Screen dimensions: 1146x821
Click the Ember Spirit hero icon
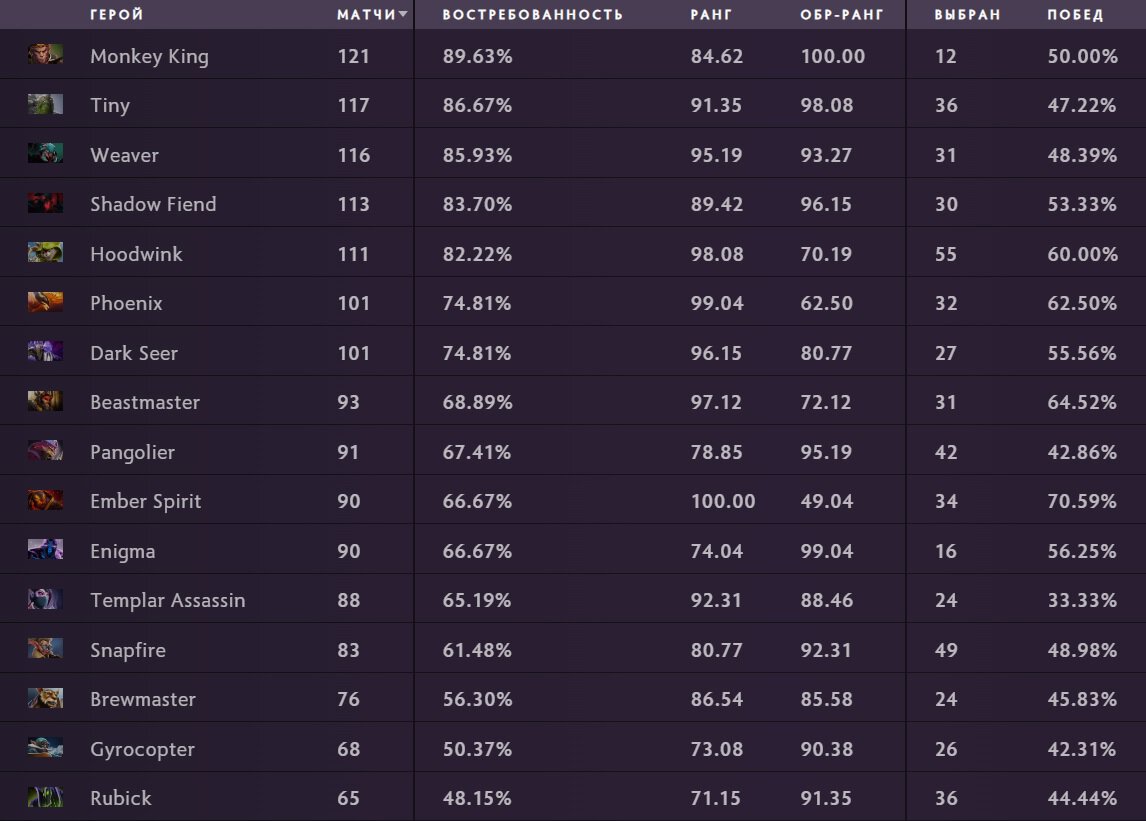[x=45, y=500]
